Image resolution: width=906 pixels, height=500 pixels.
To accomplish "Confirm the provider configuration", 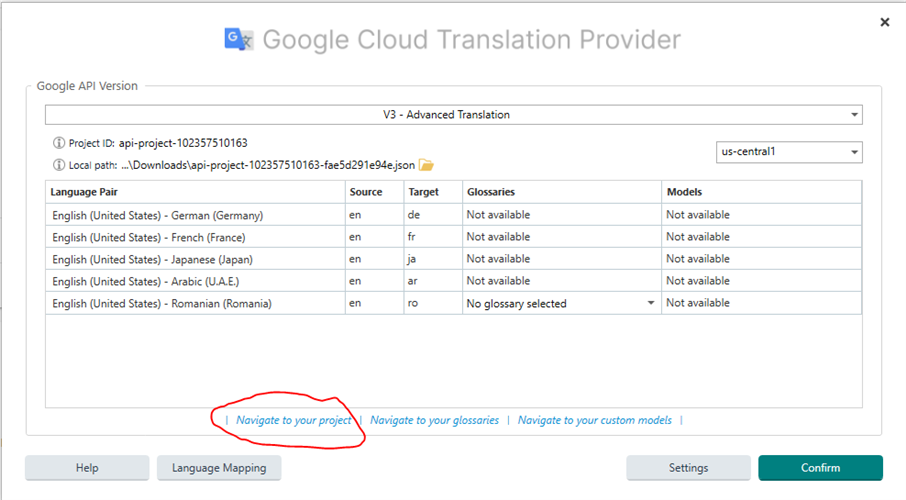I will pos(820,468).
